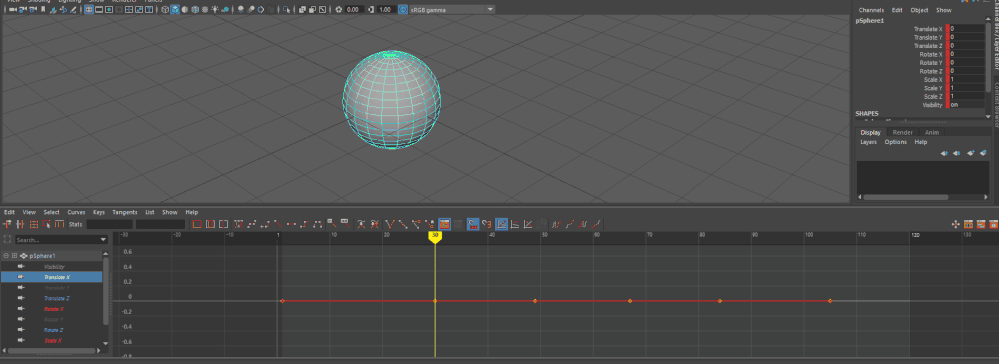Select the Translate X curve channel
The image size is (999, 364).
(x=52, y=277)
